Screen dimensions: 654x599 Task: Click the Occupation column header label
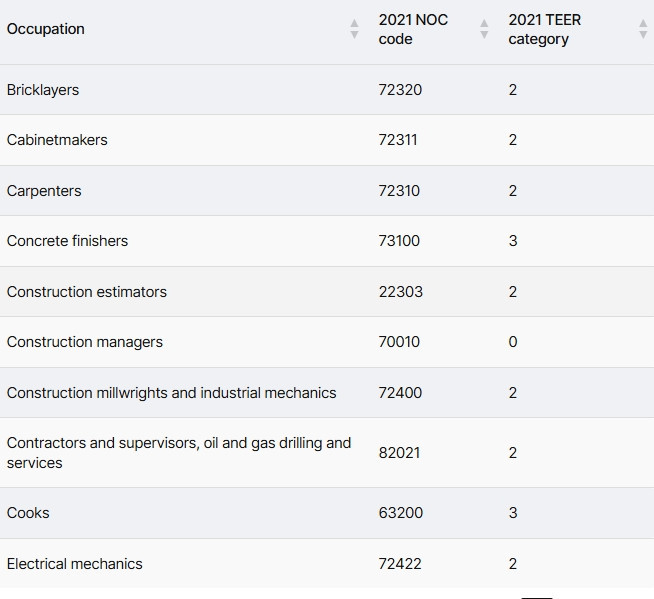pos(46,29)
